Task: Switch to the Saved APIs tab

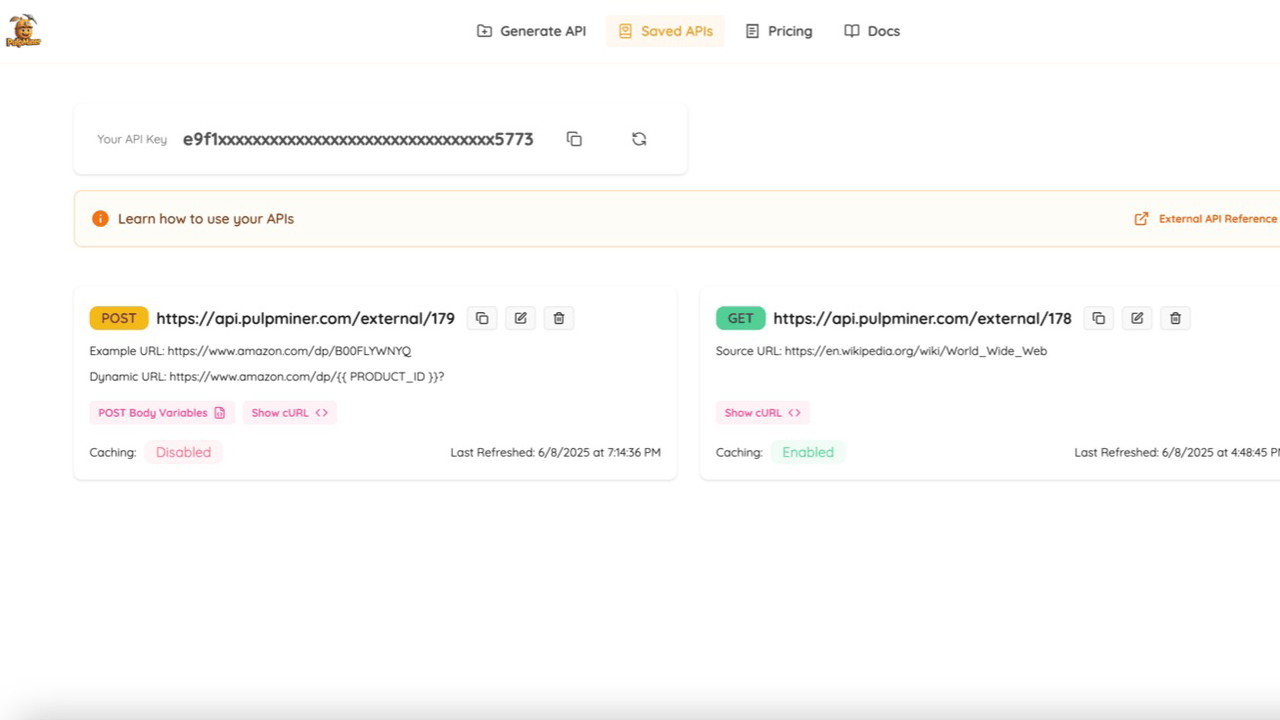Action: pyautogui.click(x=665, y=31)
